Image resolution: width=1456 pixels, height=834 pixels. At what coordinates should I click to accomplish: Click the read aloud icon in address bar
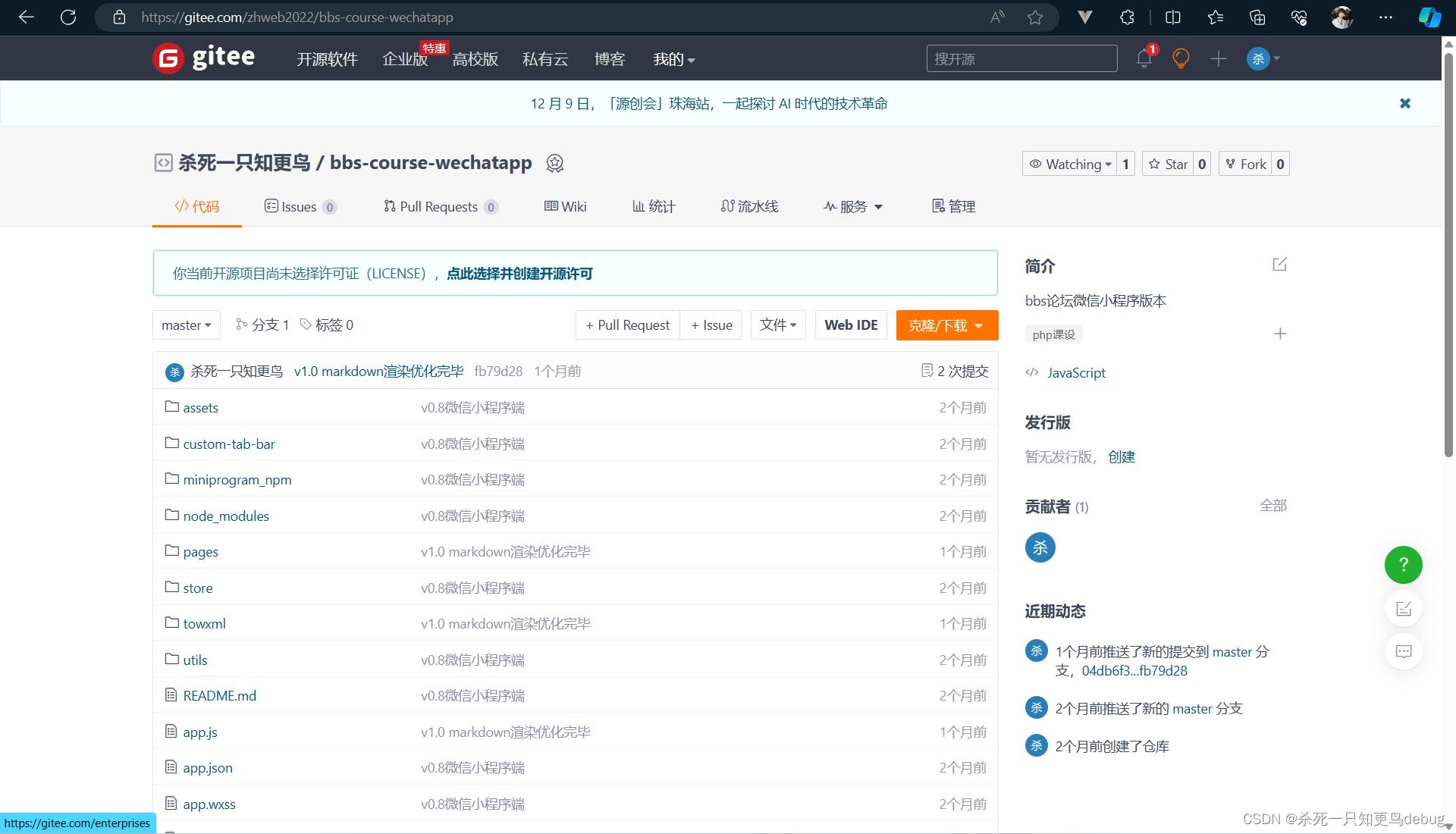998,17
